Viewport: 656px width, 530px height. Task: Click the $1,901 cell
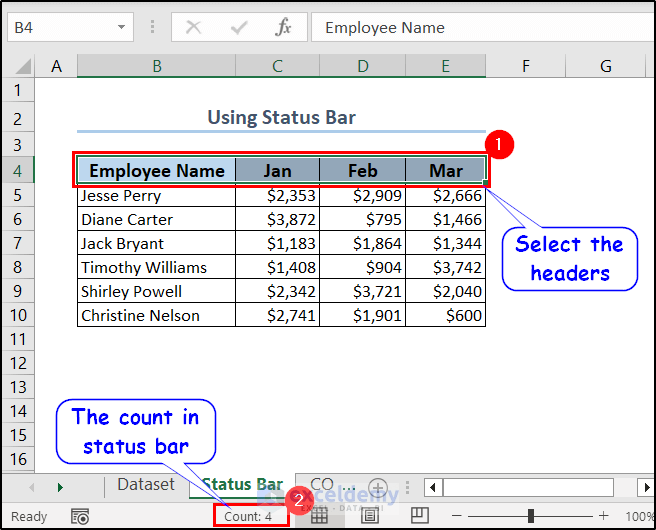(x=363, y=315)
